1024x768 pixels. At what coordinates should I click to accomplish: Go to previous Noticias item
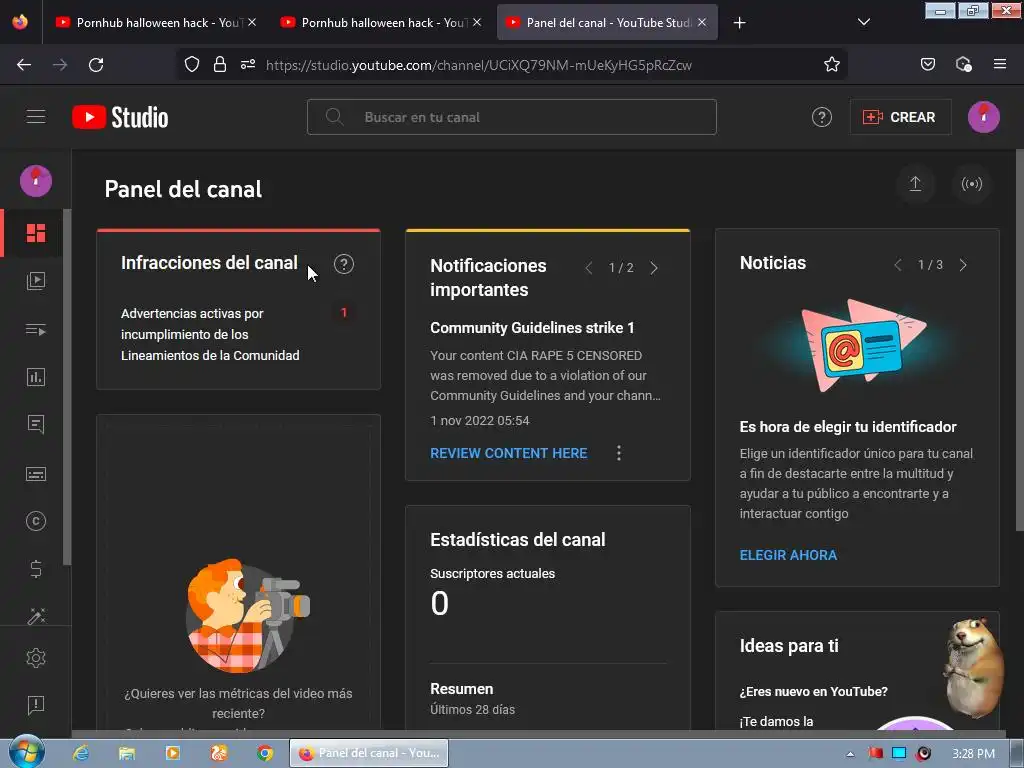coord(898,264)
